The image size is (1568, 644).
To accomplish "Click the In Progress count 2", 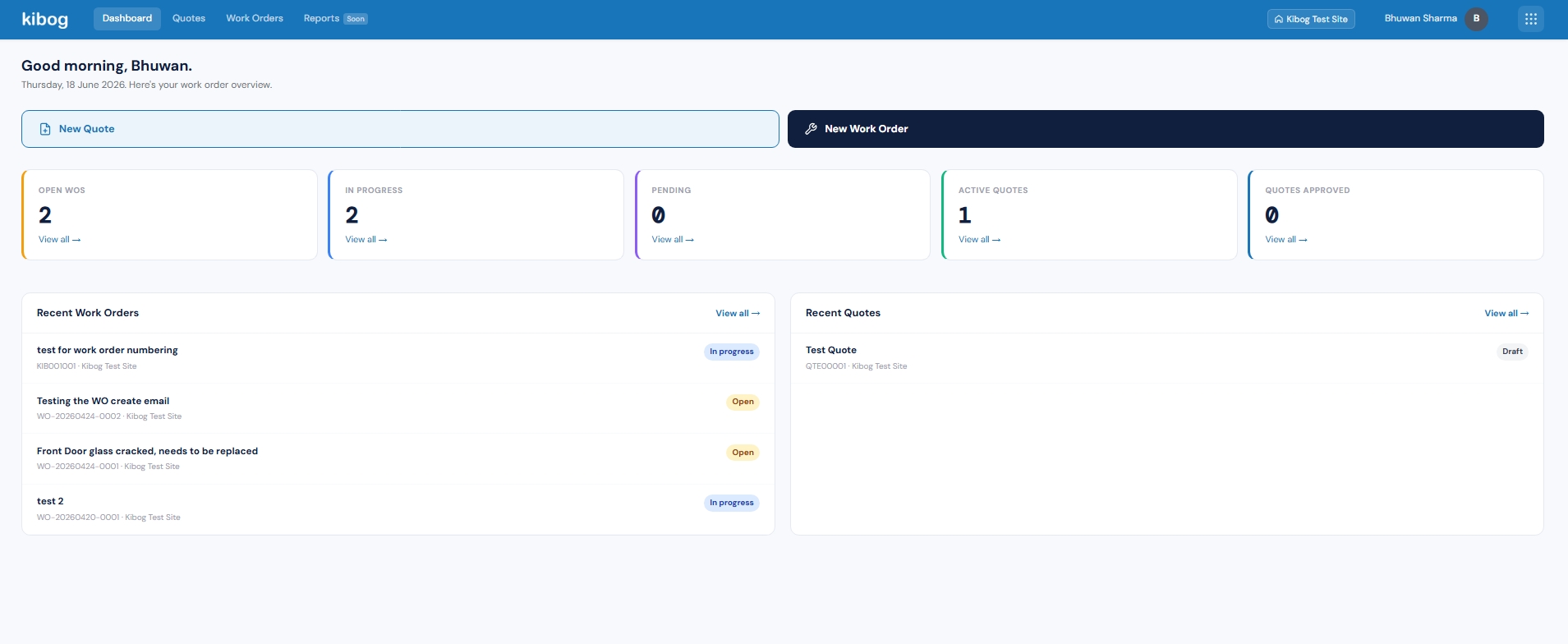I will point(352,215).
